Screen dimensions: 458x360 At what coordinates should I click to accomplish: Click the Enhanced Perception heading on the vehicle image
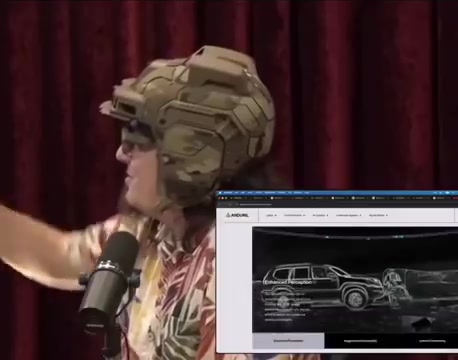[288, 282]
